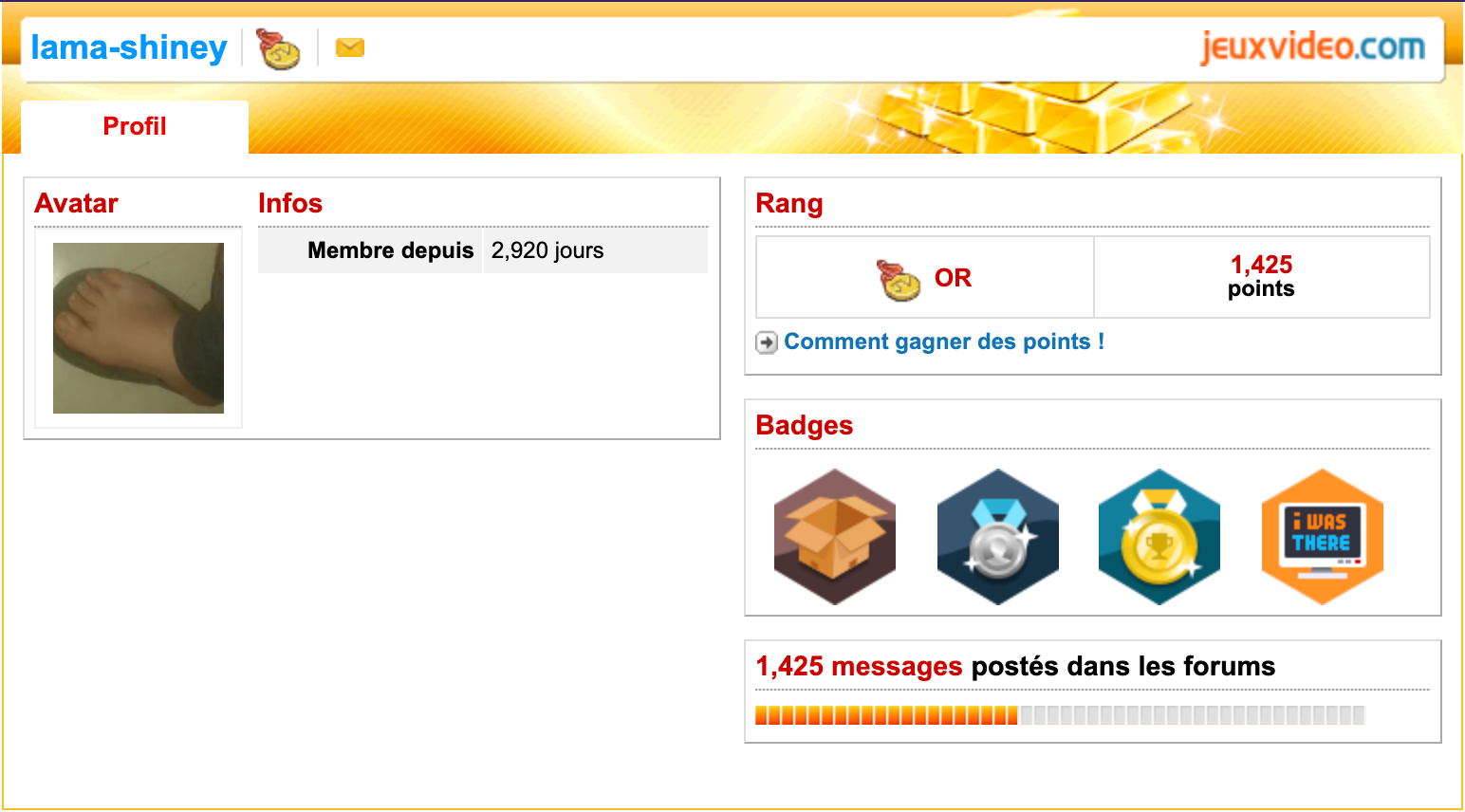Click the Badges section heading
Screen dimensions: 1465x812
pyautogui.click(x=805, y=425)
